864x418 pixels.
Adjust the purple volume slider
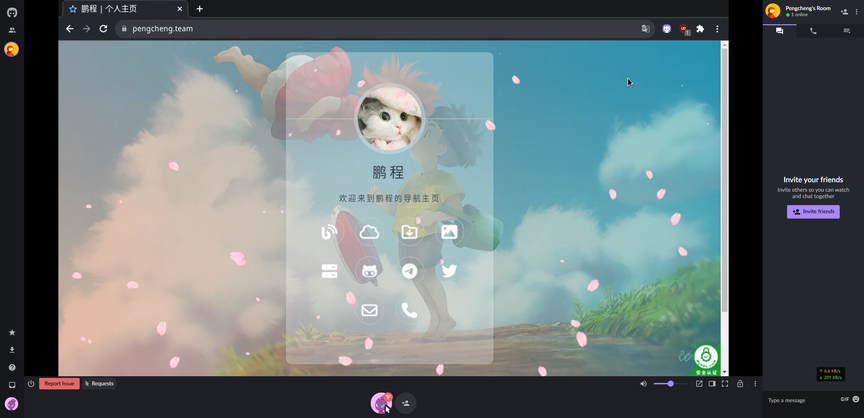coord(670,383)
